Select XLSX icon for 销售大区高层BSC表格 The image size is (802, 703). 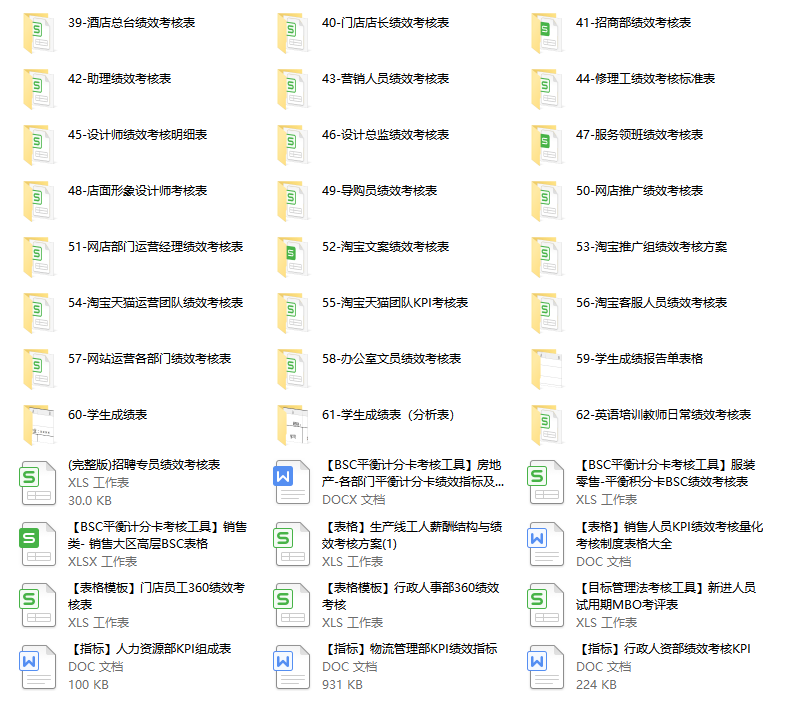37,544
